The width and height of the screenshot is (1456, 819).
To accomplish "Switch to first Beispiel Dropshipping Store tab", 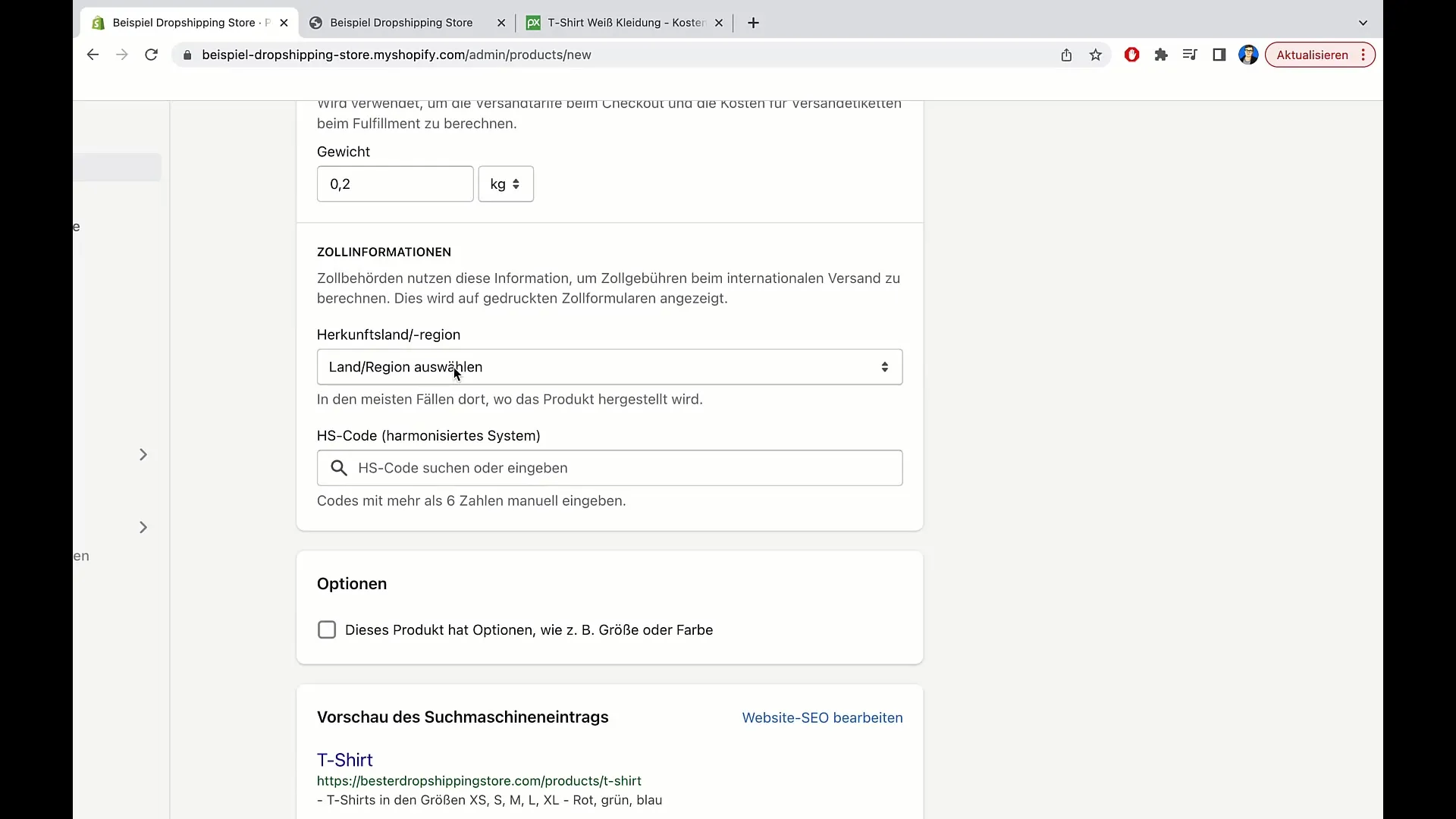I will coord(190,23).
